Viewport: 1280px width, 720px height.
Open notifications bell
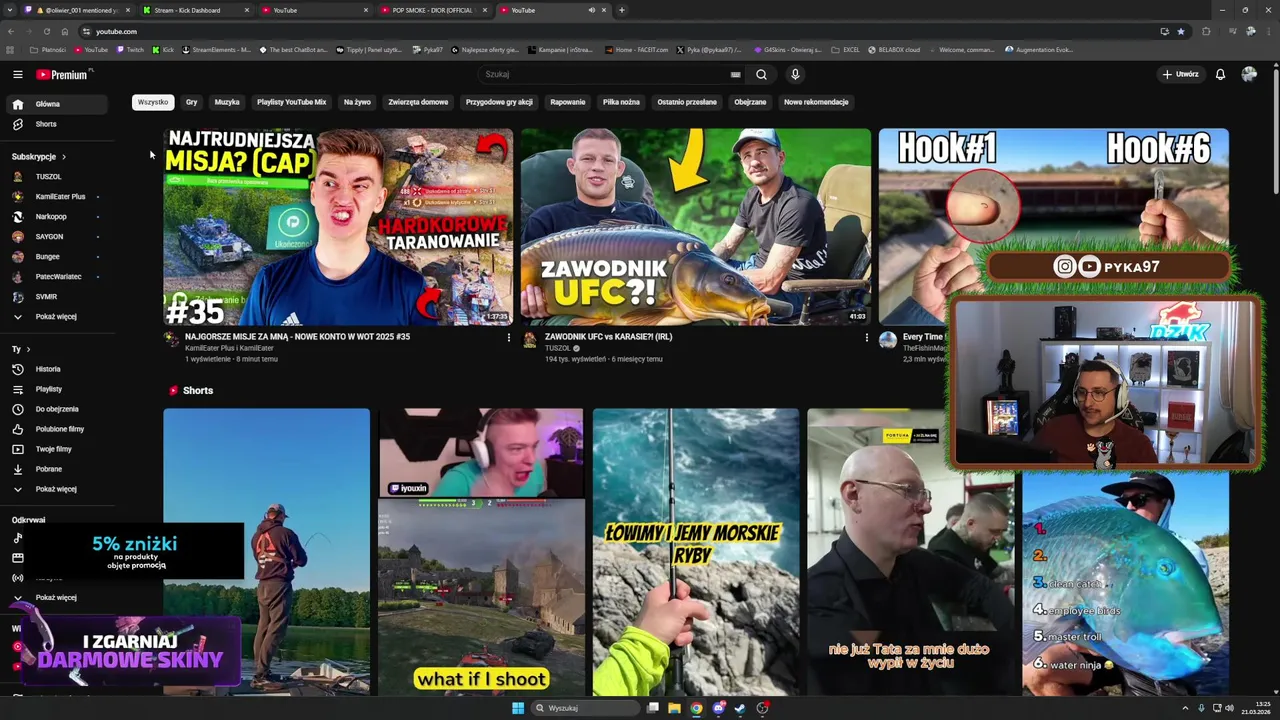click(x=1220, y=74)
